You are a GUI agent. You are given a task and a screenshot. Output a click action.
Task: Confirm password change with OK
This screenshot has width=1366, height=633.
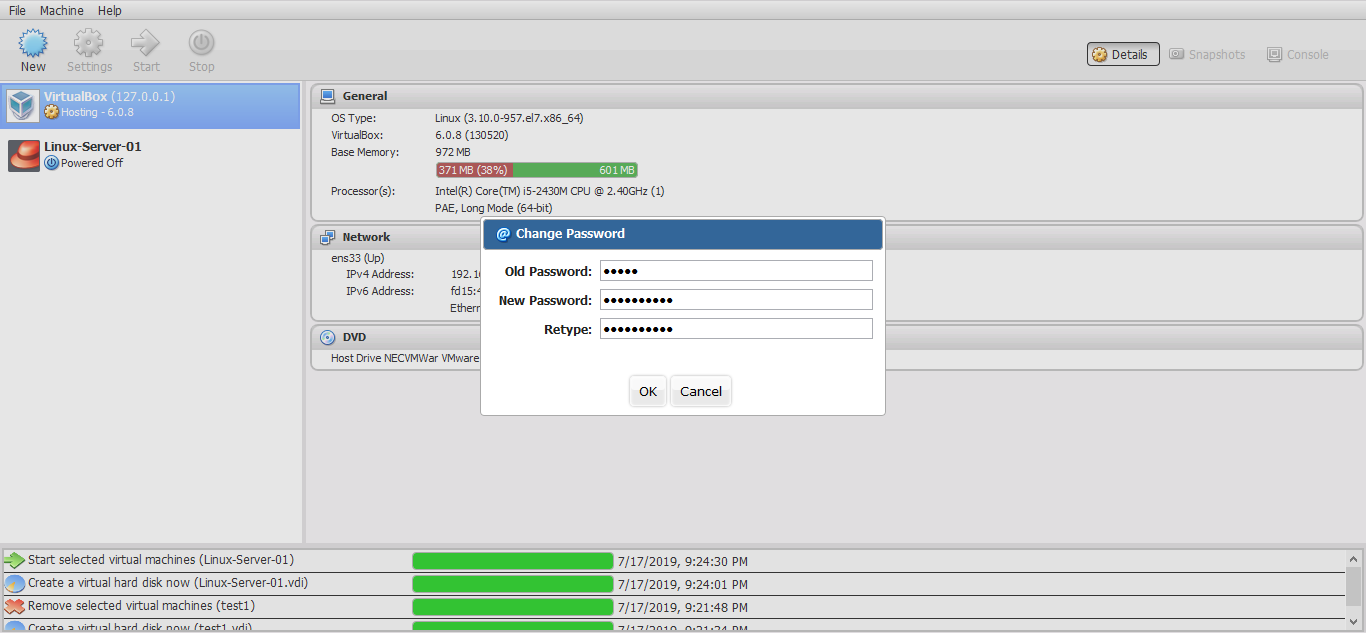click(648, 391)
